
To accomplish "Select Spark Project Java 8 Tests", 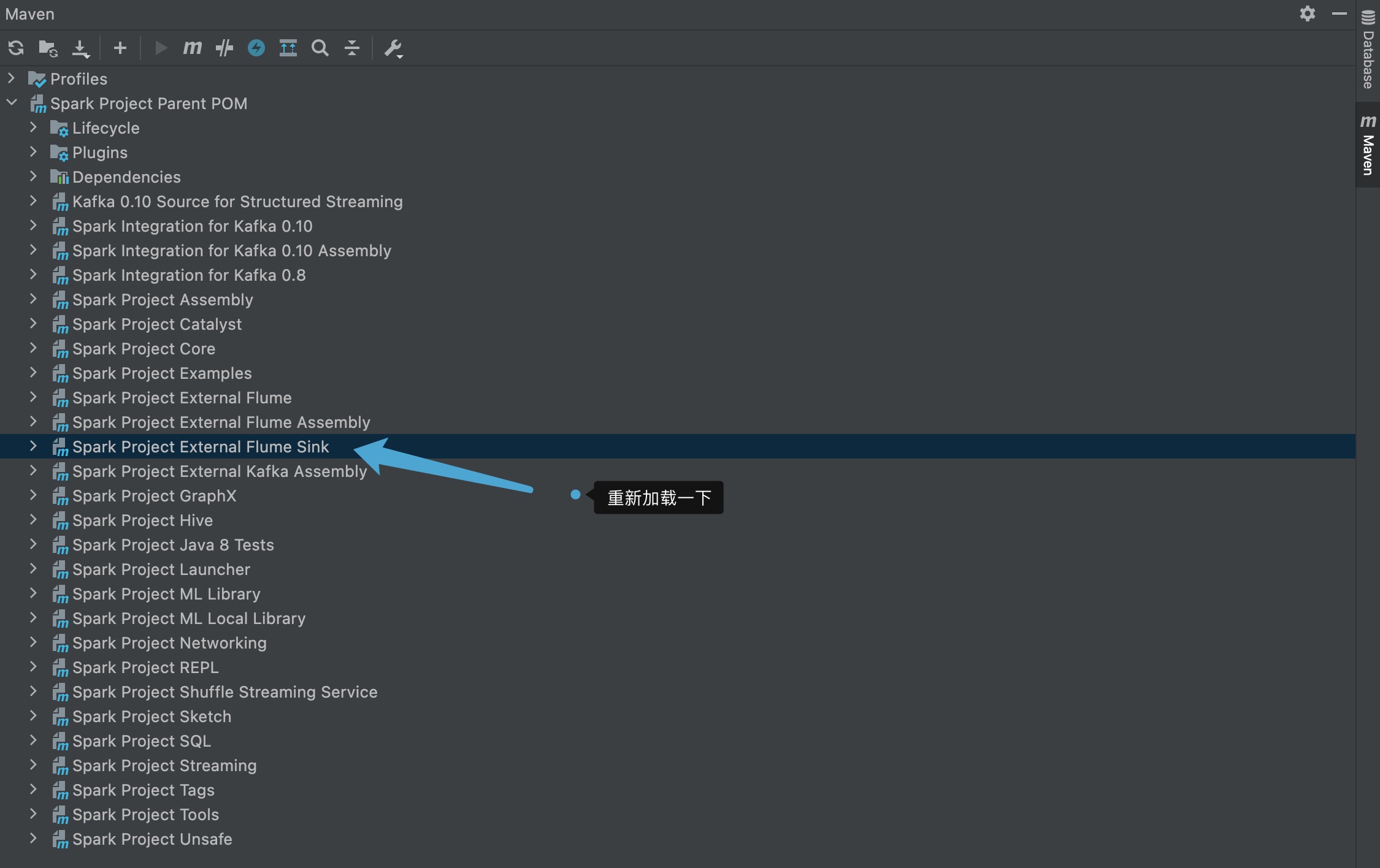I will (x=173, y=545).
